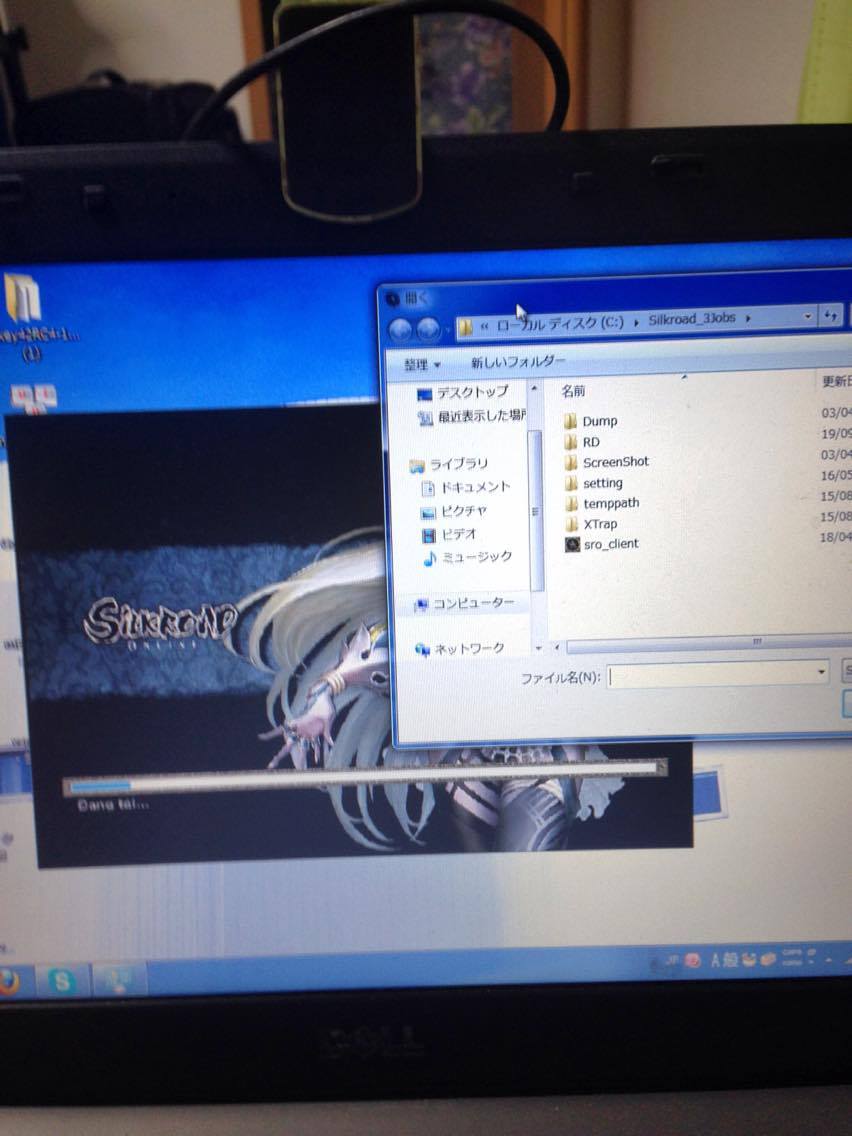Image resolution: width=852 pixels, height=1136 pixels.
Task: Expand the arrow after ローカル ディスク (C:) in the path
Action: 636,322
